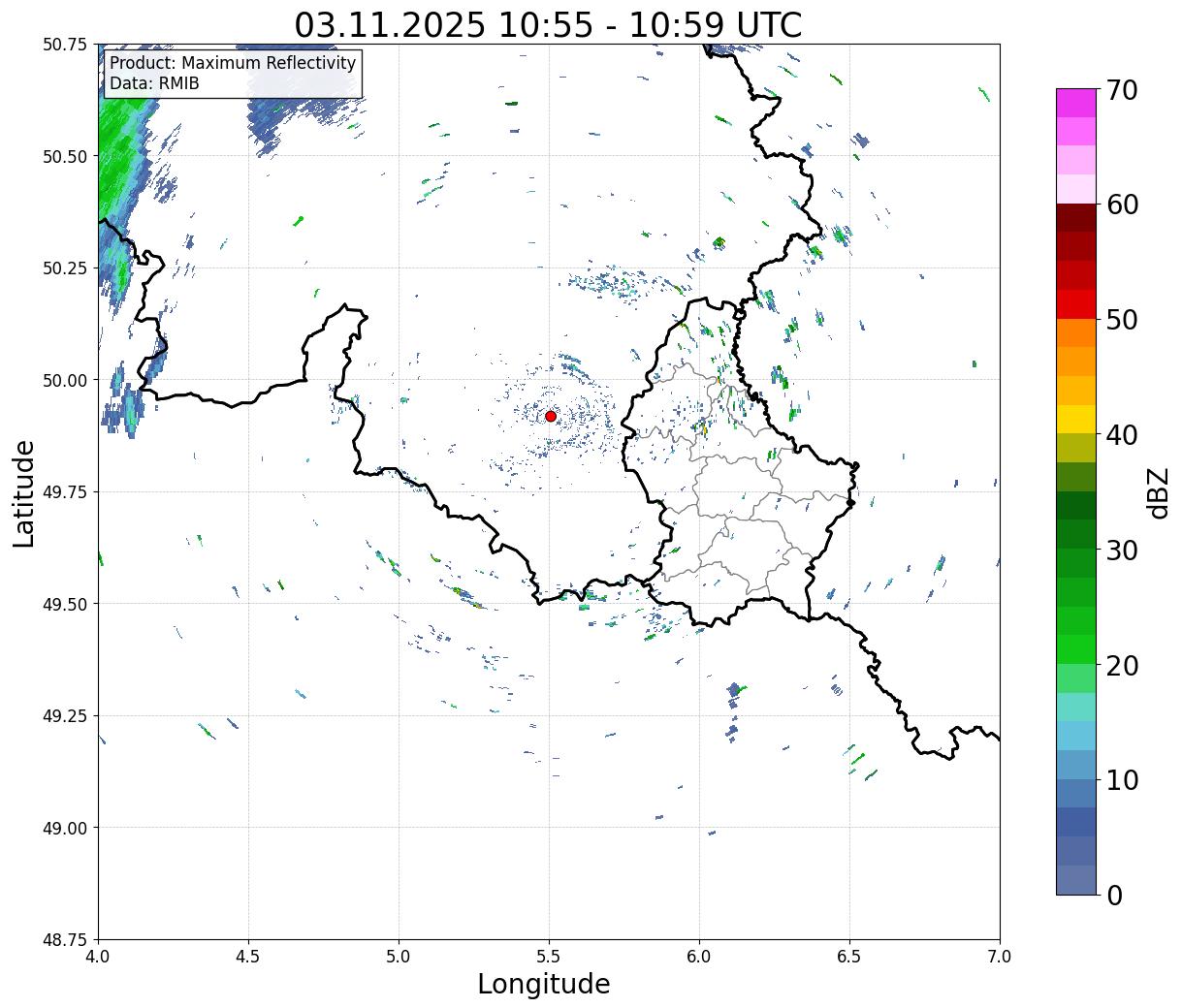The width and height of the screenshot is (1182, 1008).
Task: Click longitude tick label 4.5
Action: tap(248, 956)
